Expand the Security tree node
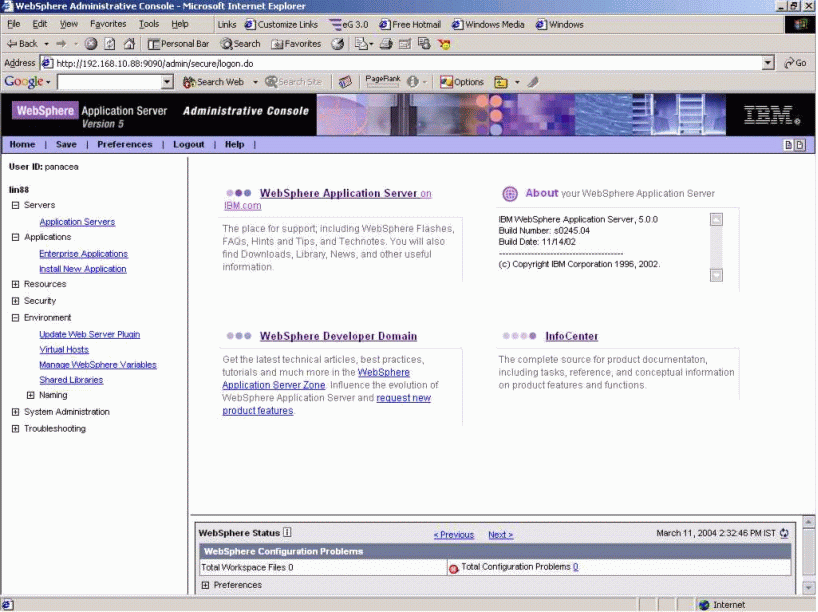818x612 pixels. [x=16, y=301]
